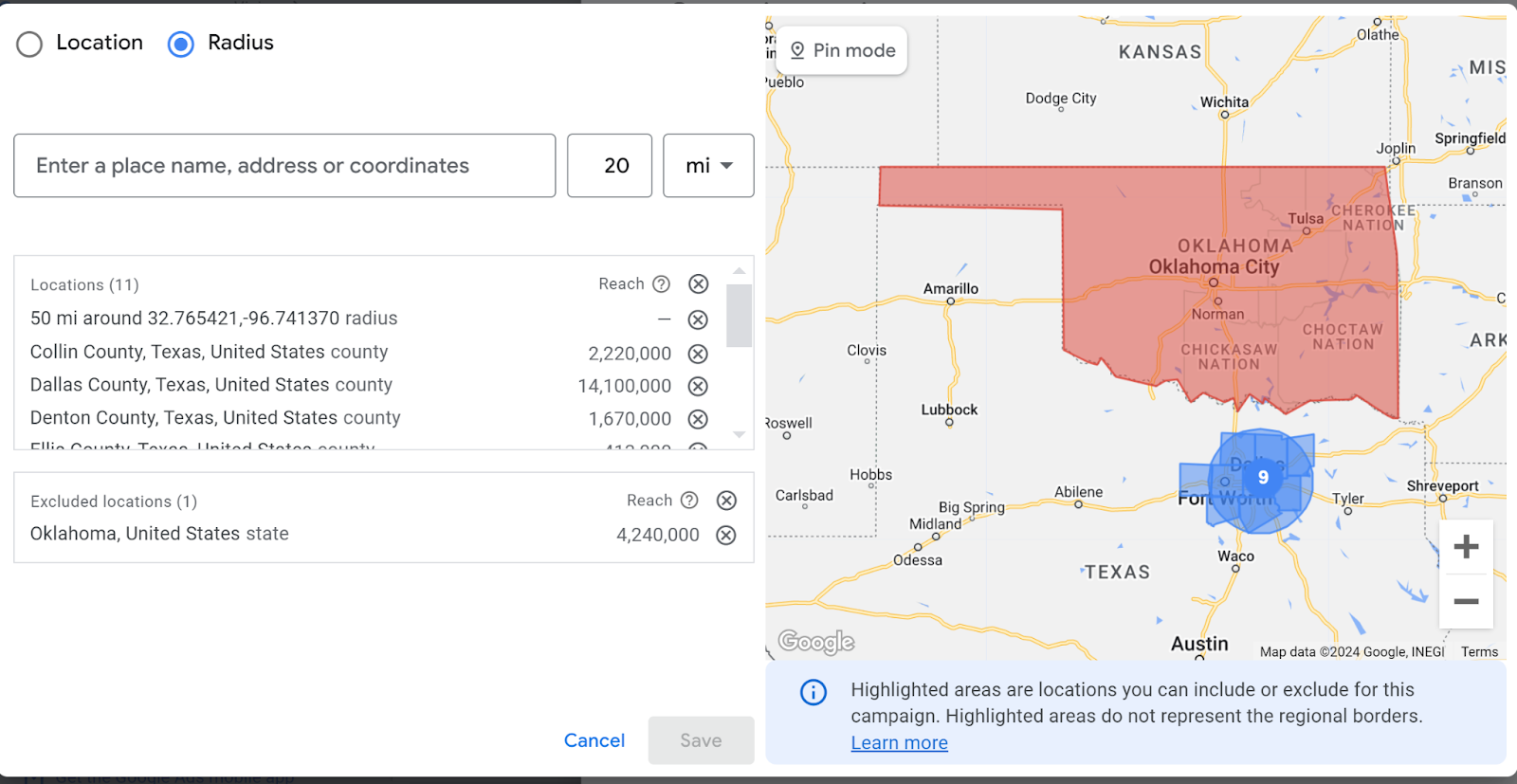This screenshot has width=1517, height=784.
Task: Click the 1,670,000 reach value
Action: (630, 419)
